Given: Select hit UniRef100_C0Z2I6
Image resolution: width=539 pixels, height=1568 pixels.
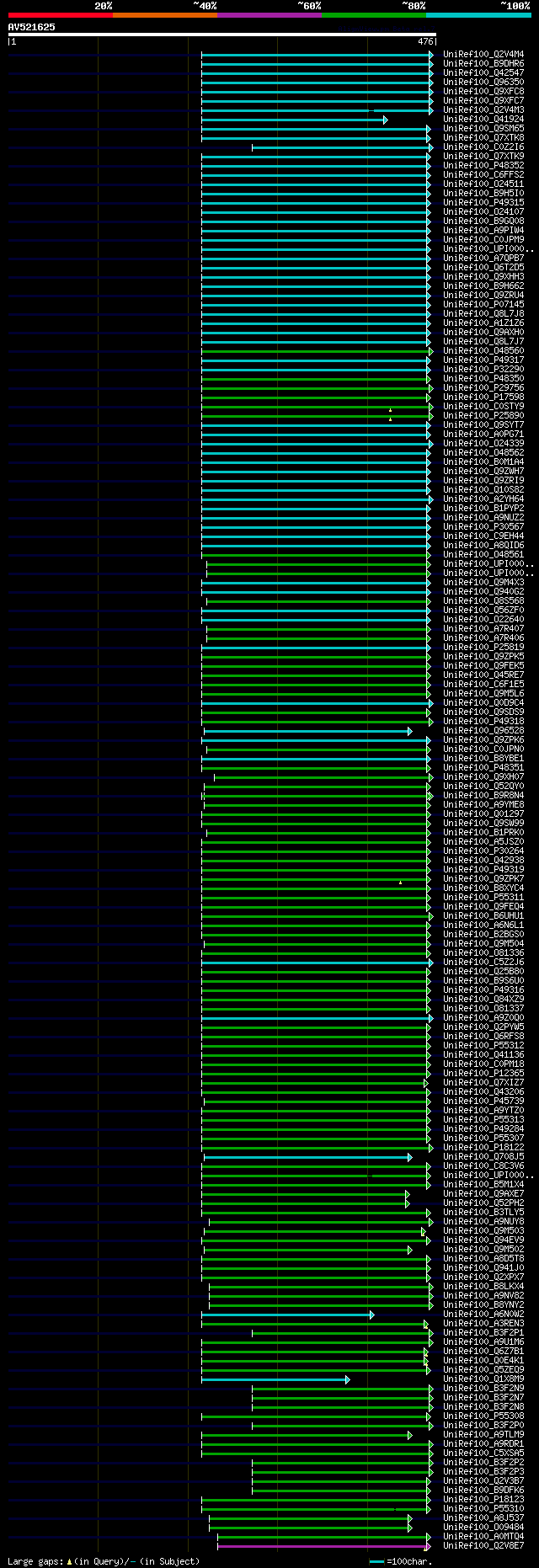Looking at the screenshot, I should pyautogui.click(x=483, y=147).
